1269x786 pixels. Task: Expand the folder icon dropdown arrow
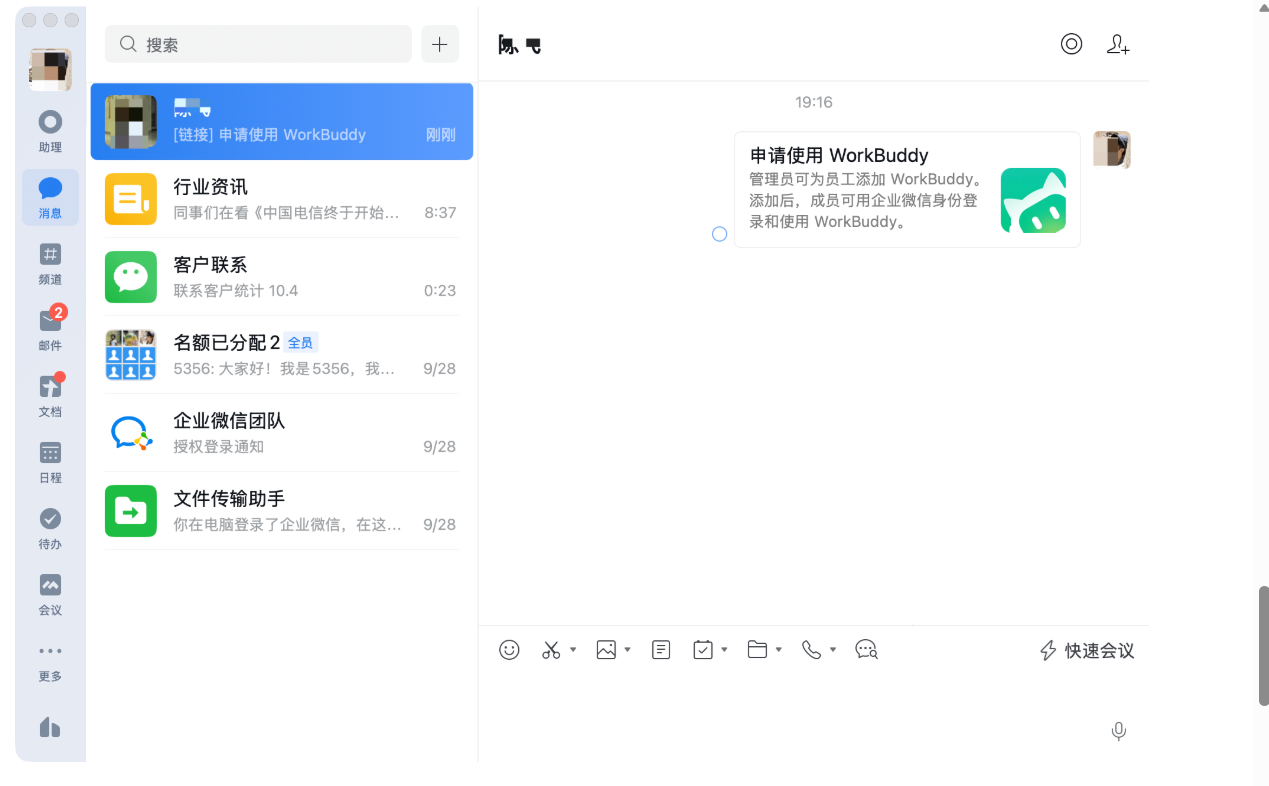(x=779, y=650)
